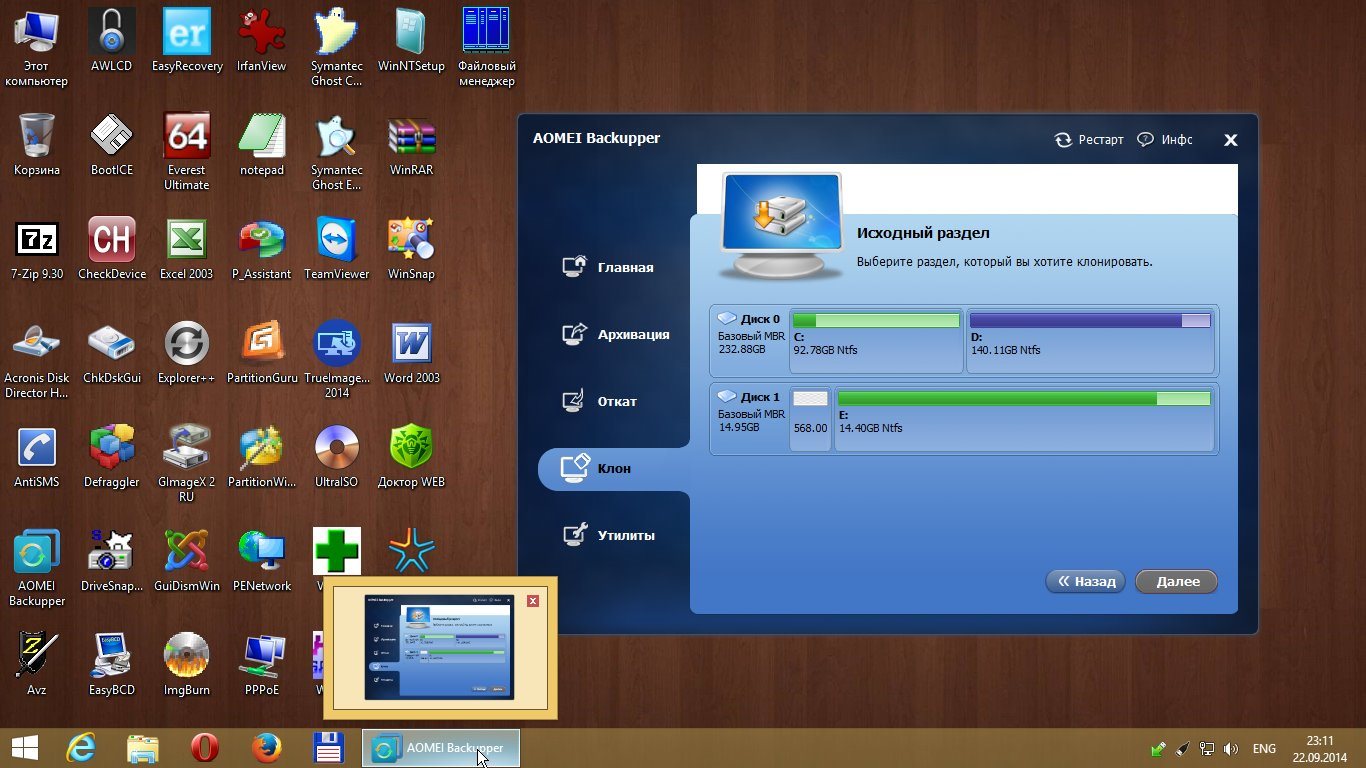
Task: Open 7-Zip 9.30 desktop icon
Action: (x=37, y=249)
